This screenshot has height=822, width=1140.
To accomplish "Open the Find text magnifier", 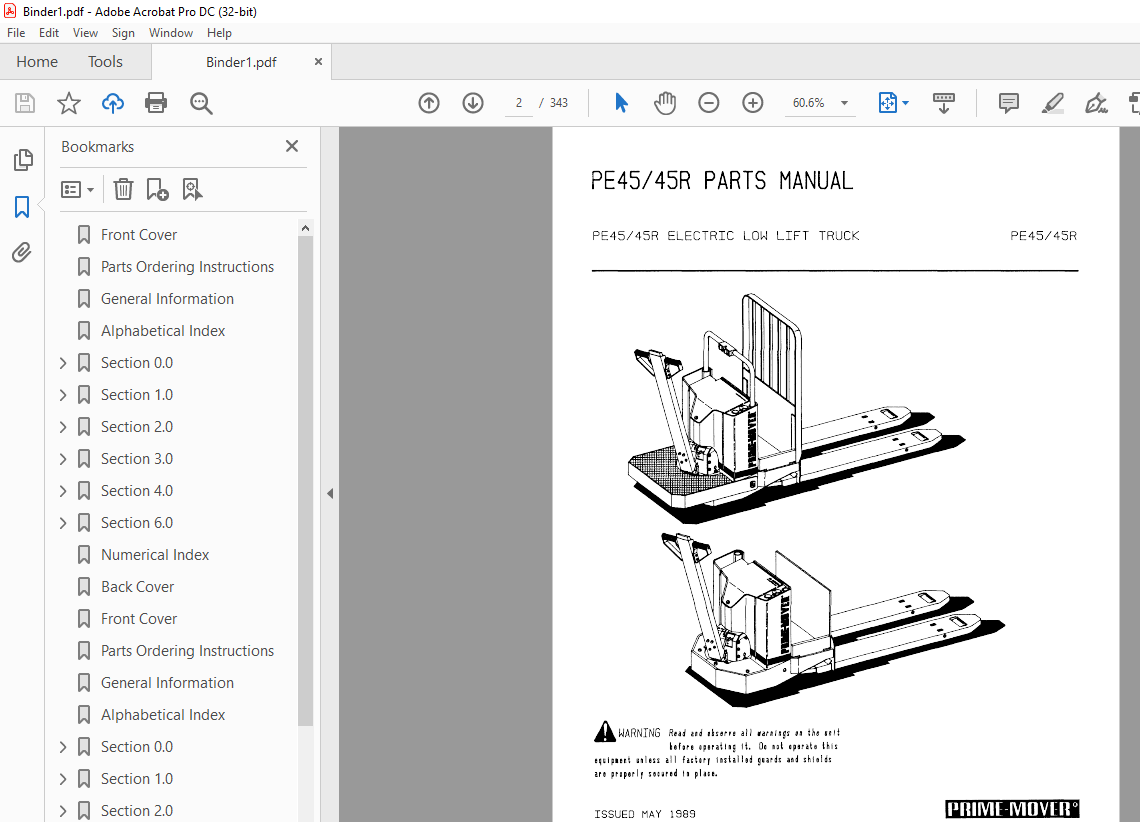I will (201, 103).
